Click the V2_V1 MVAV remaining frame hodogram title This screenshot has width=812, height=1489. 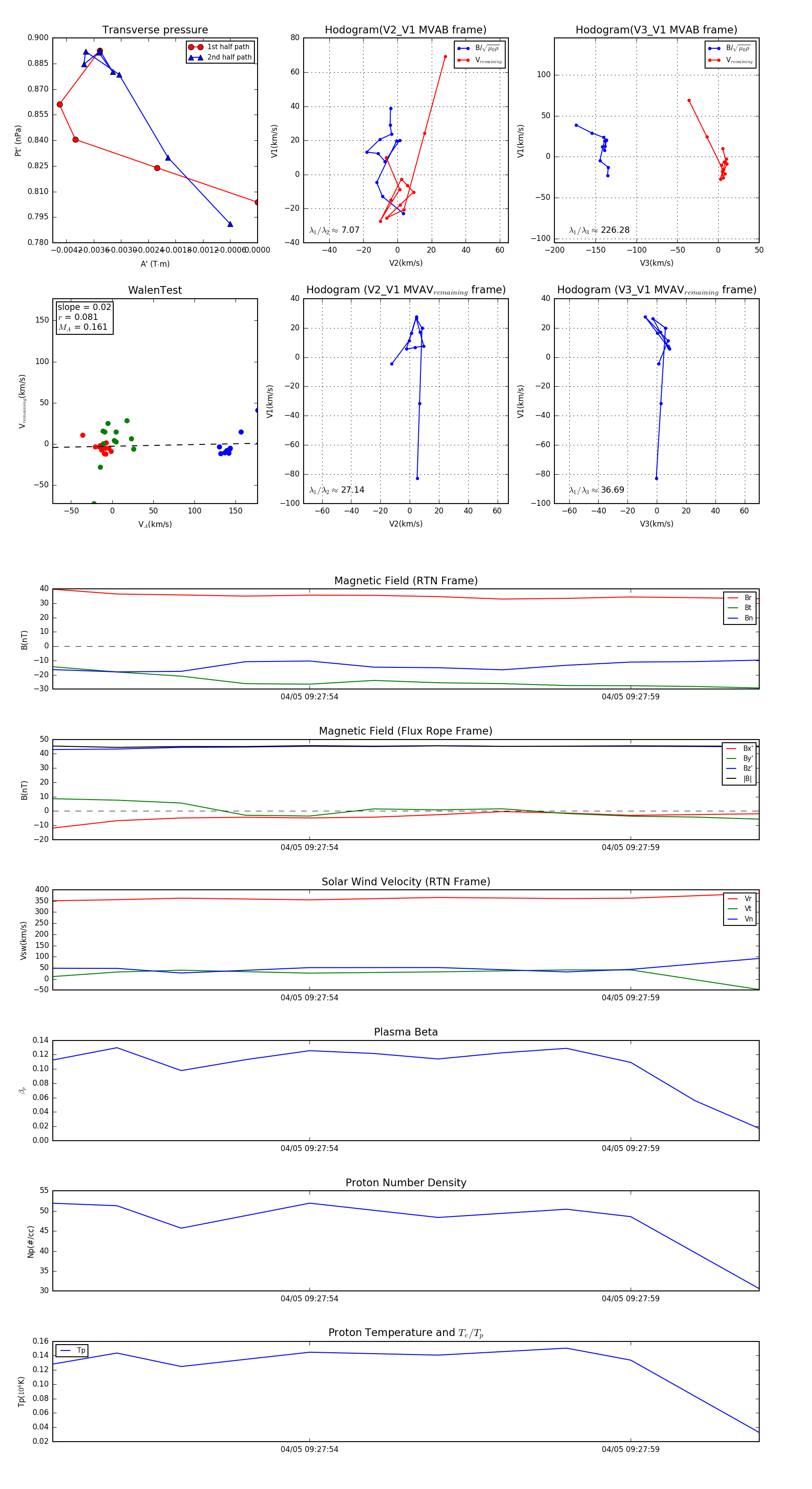point(406,290)
